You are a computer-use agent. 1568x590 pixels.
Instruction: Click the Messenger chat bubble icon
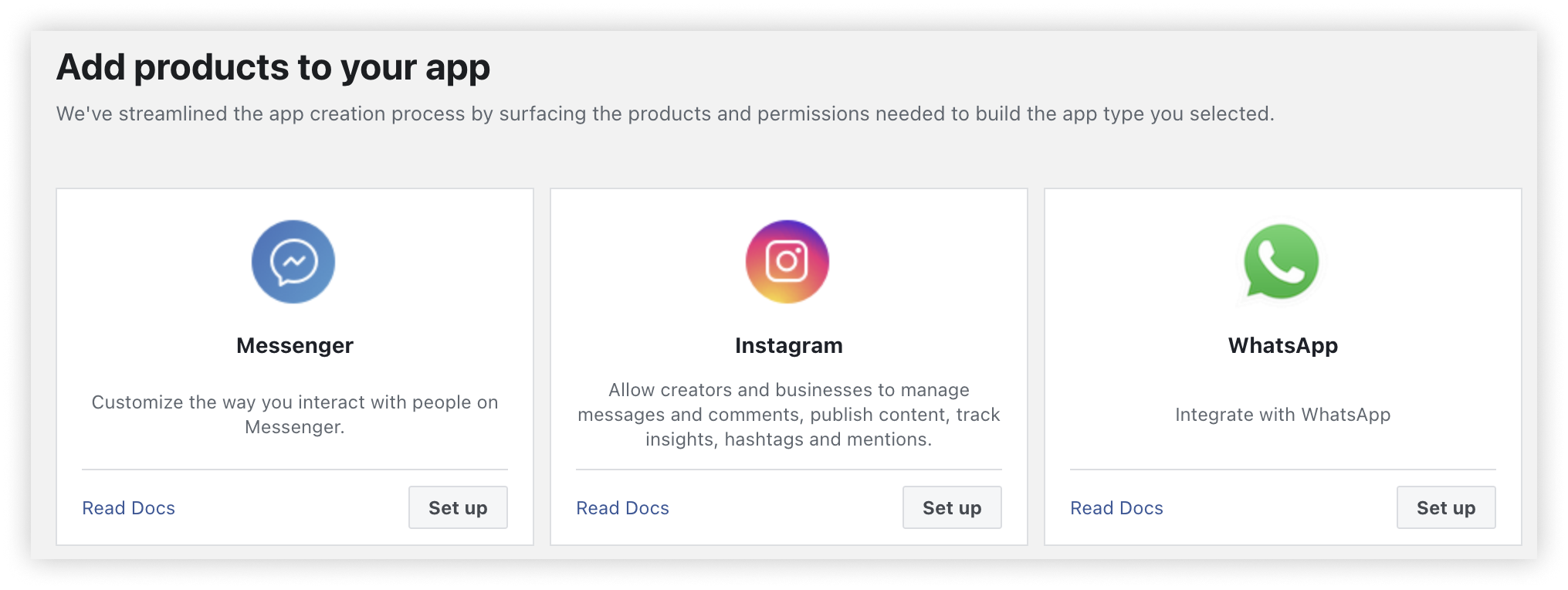pos(293,262)
